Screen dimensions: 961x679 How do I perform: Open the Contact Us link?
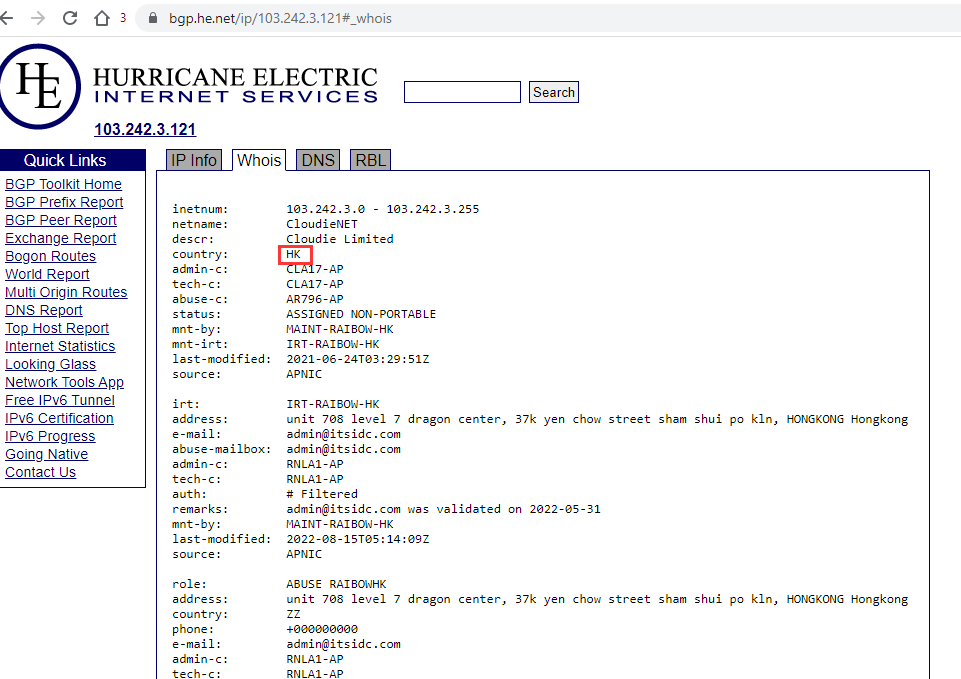[x=40, y=472]
